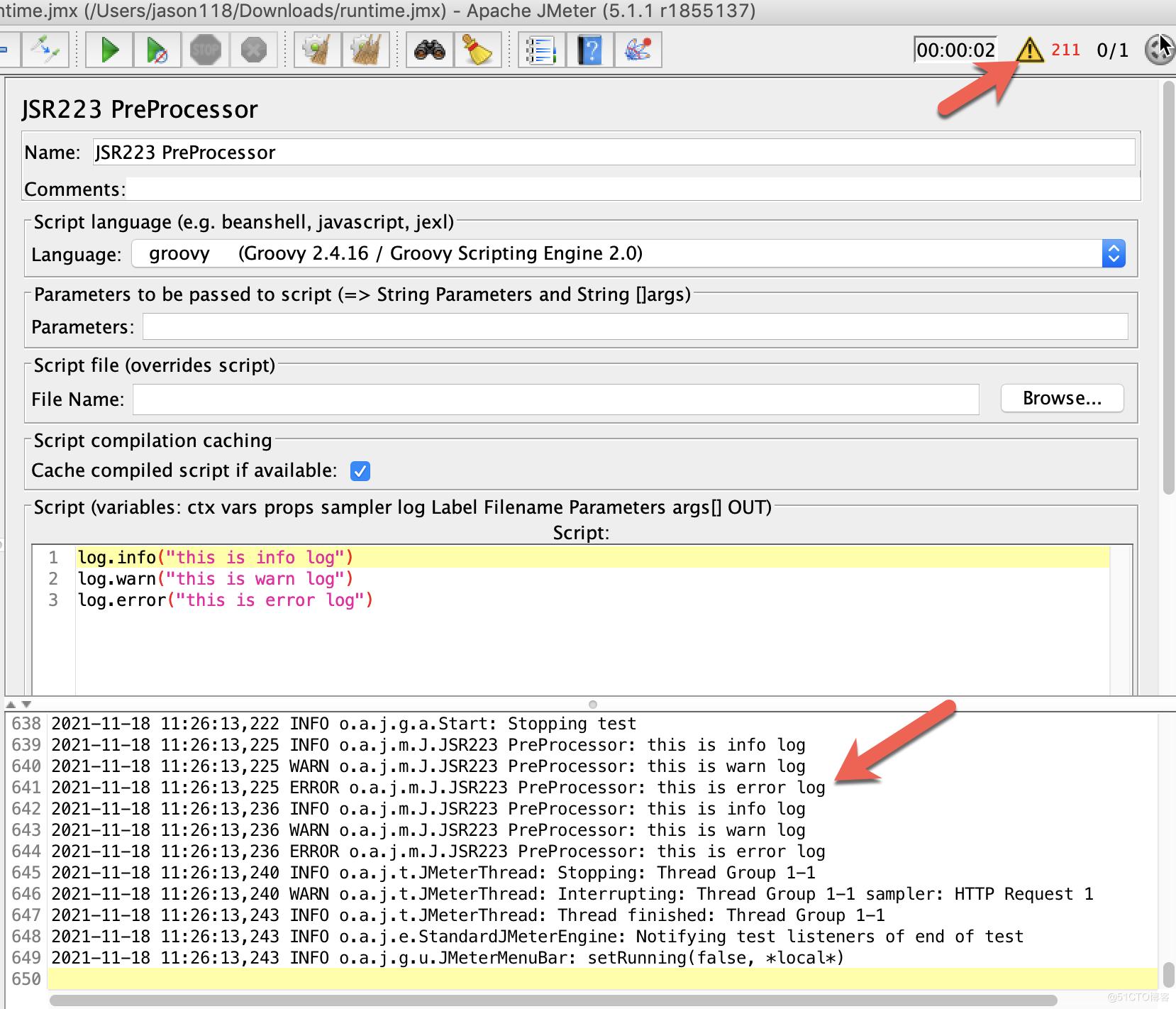The height and width of the screenshot is (1009, 1176).
Task: Click script line log.error("this is error log")
Action: 226,600
